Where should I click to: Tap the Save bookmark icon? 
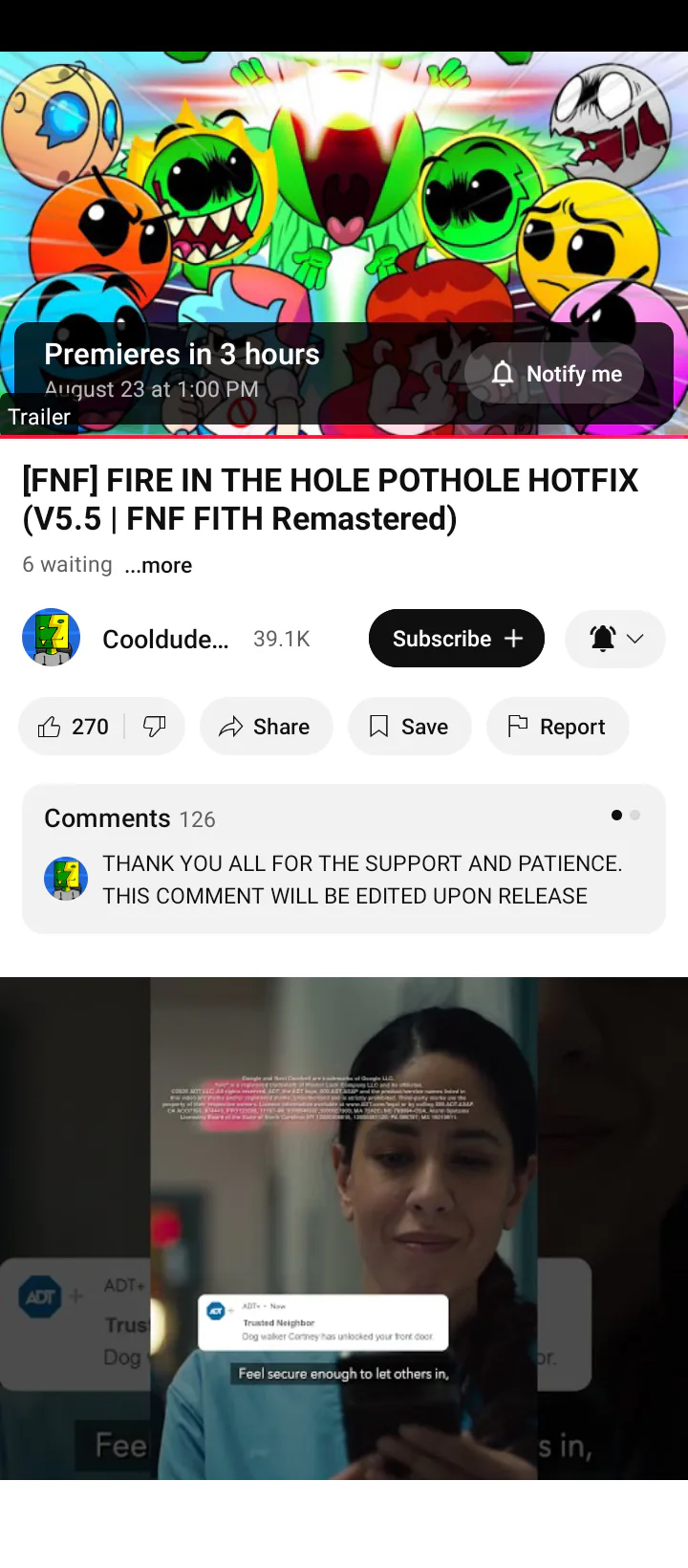[x=378, y=728]
